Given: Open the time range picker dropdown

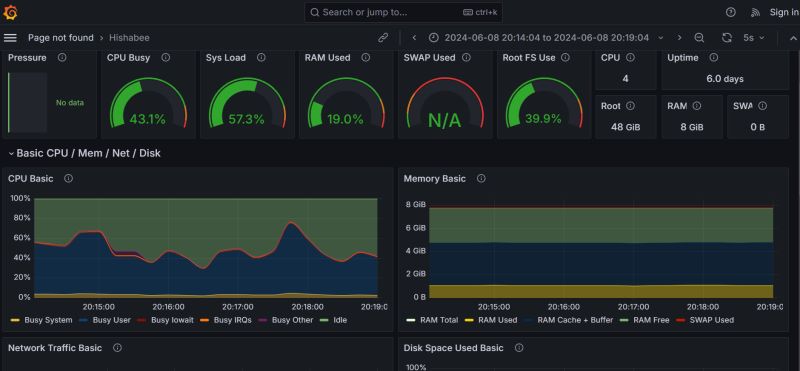Looking at the screenshot, I should click(x=546, y=38).
